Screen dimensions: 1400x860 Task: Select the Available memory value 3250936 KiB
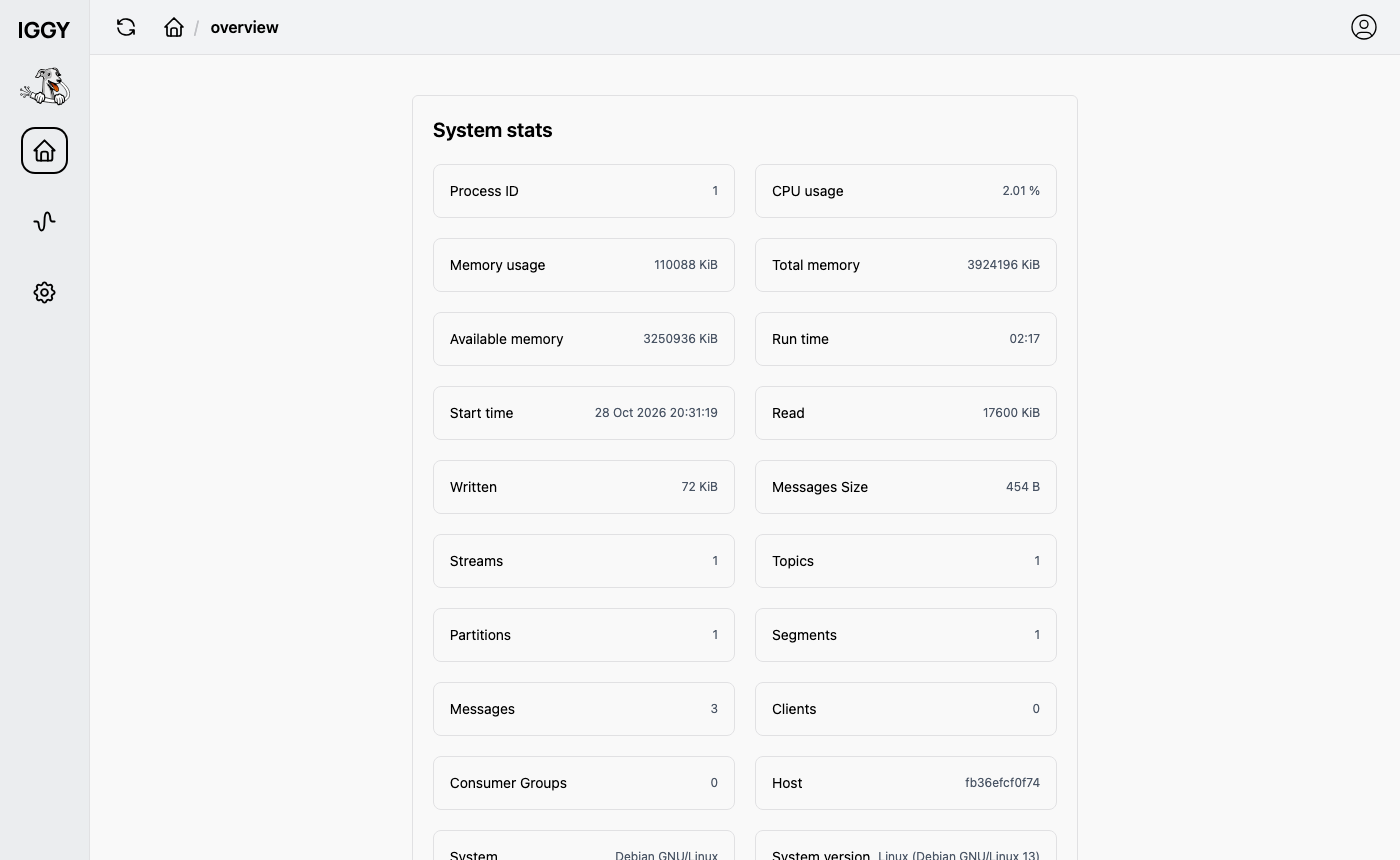click(x=680, y=339)
